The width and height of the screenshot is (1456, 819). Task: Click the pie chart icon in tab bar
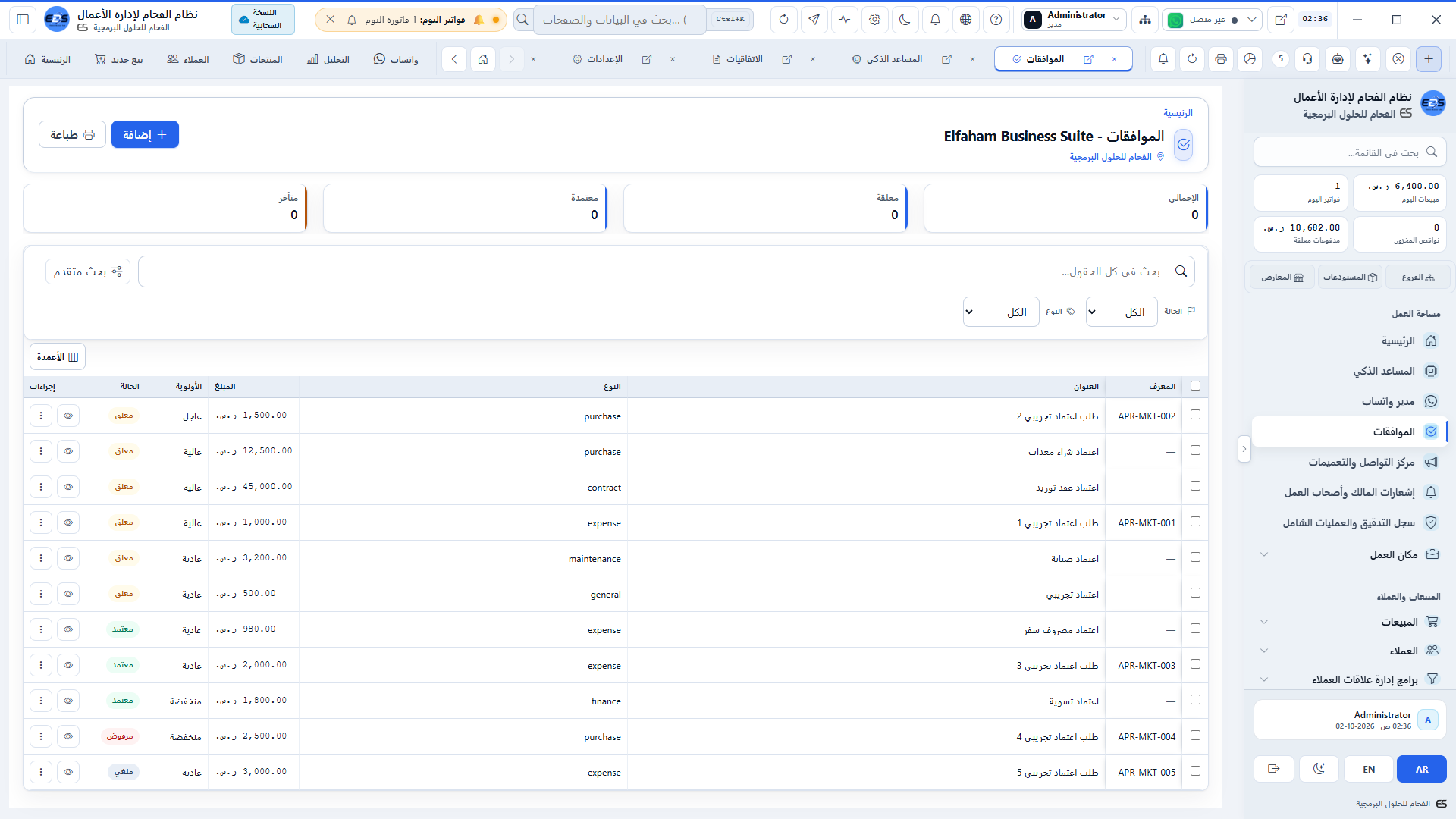pyautogui.click(x=1250, y=59)
